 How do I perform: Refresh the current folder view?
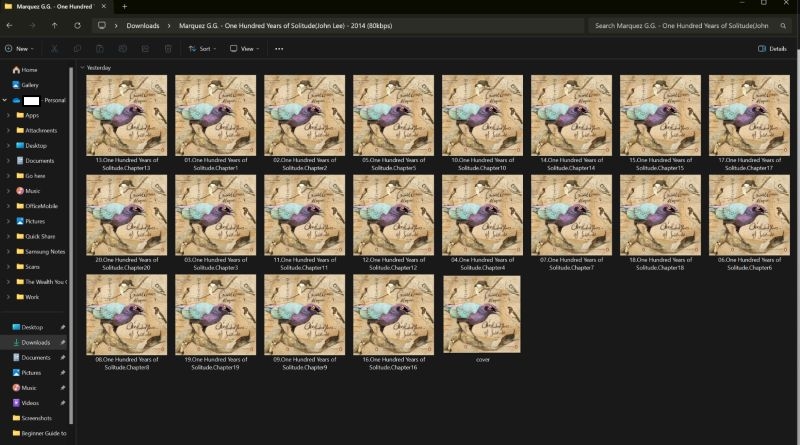[x=76, y=25]
